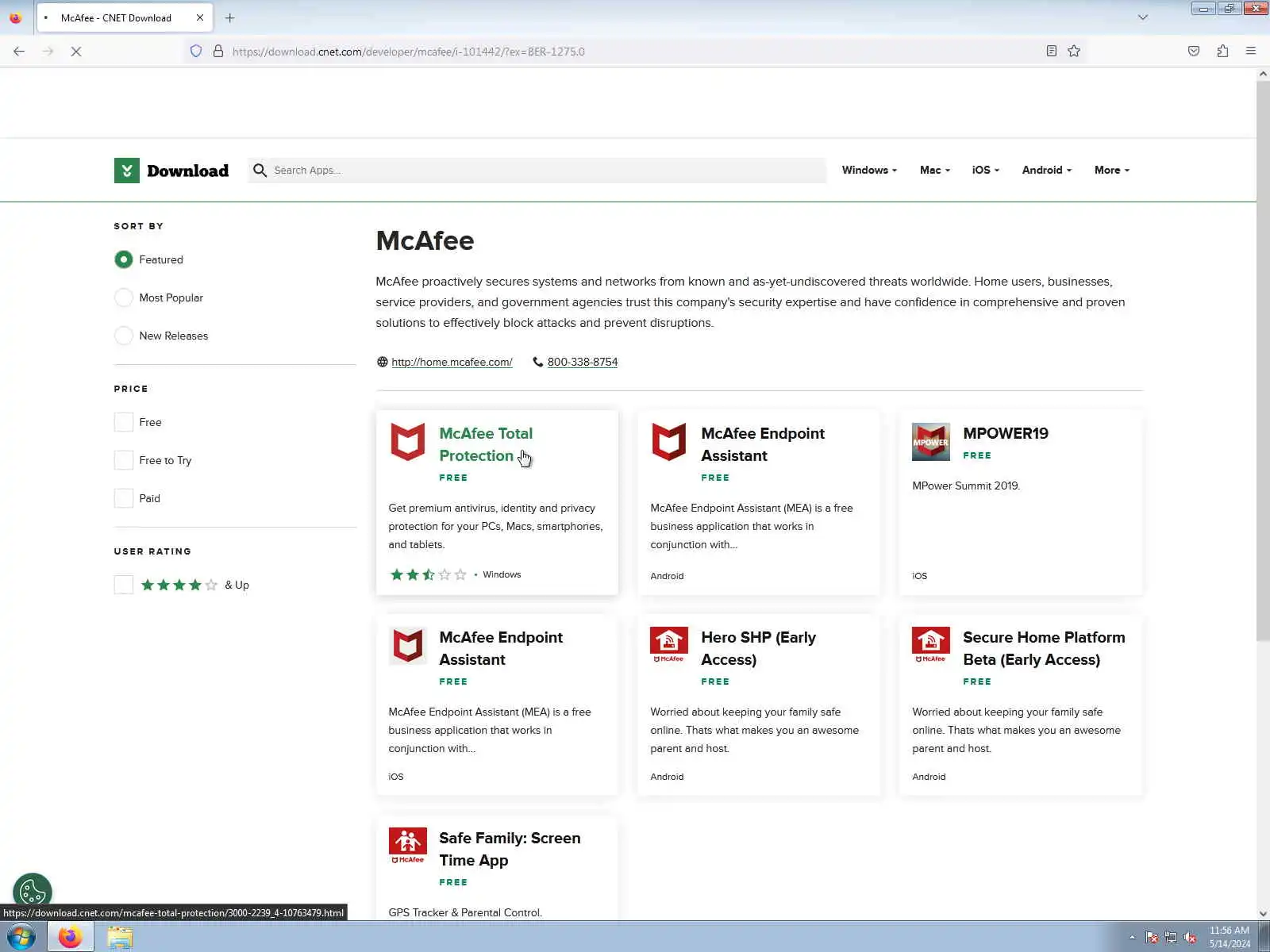The width and height of the screenshot is (1270, 952).
Task: Open the MPOWER19 app title link
Action: coord(1006,433)
